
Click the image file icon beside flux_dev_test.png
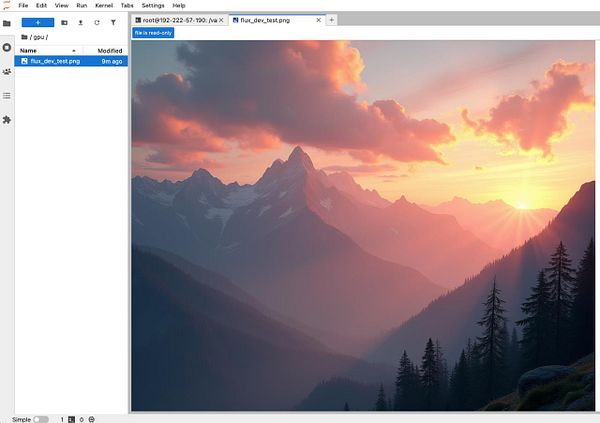(x=24, y=61)
